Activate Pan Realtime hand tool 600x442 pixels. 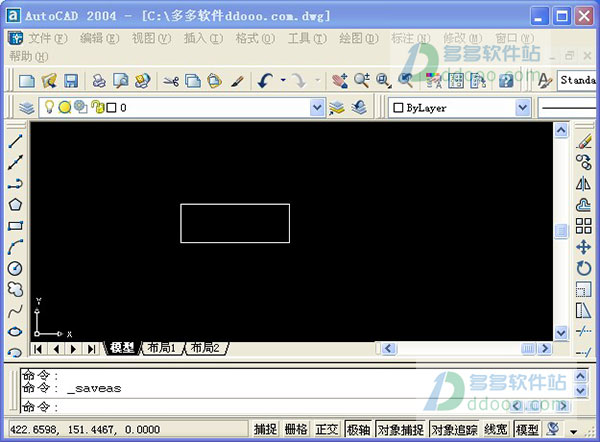tap(340, 81)
